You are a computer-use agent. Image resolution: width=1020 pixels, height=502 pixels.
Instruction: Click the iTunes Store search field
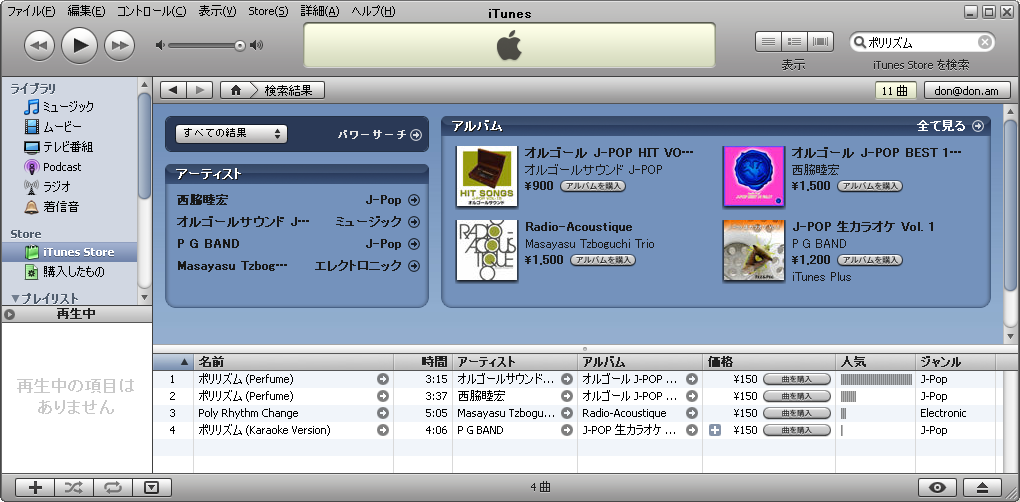pos(922,42)
